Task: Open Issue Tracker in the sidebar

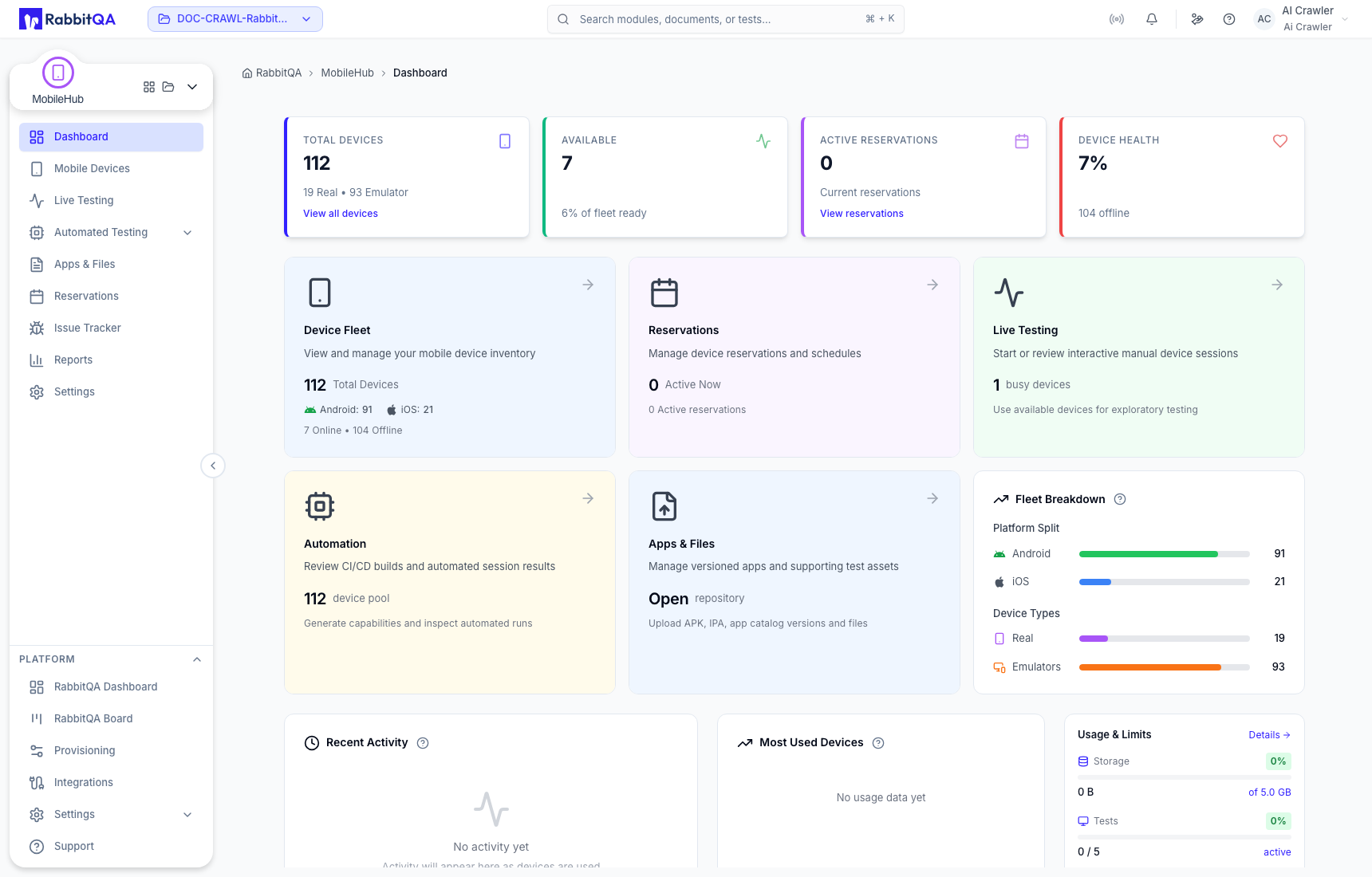Action: [x=111, y=328]
